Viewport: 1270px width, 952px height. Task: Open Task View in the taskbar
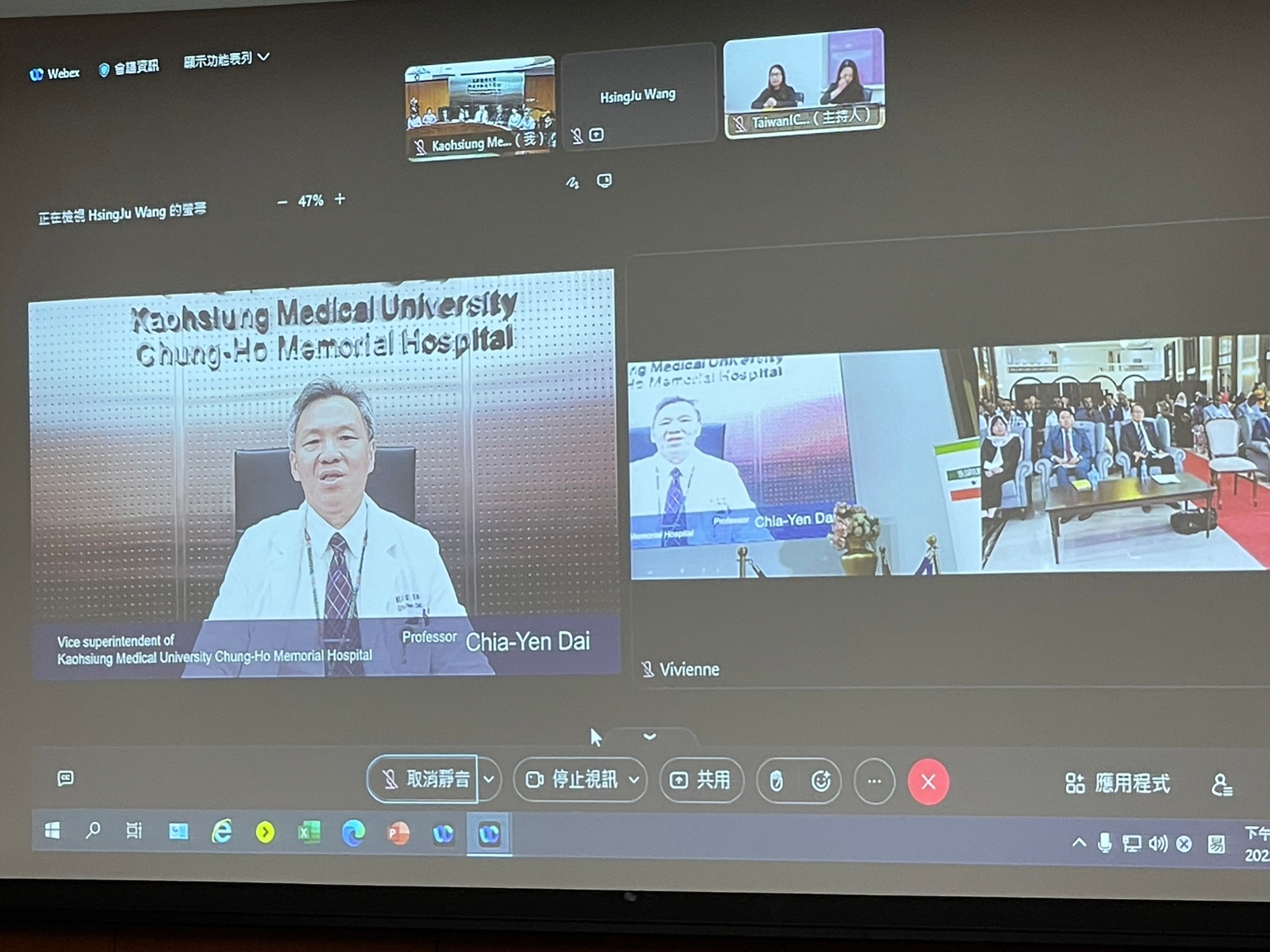click(134, 830)
